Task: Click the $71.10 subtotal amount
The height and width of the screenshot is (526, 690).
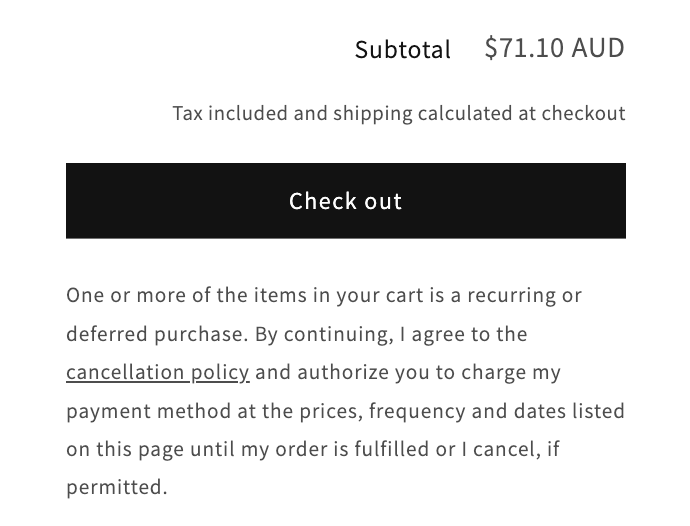Action: point(524,48)
